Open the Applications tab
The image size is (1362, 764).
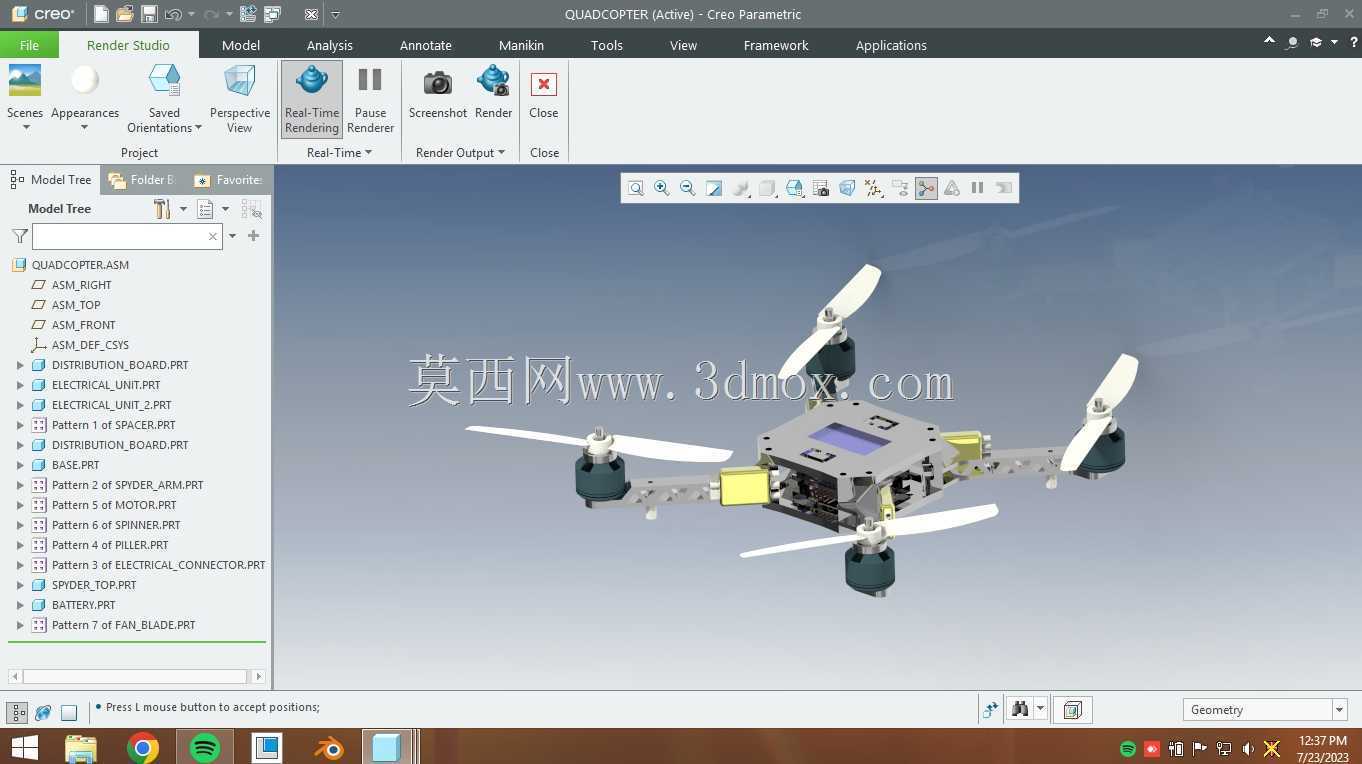coord(891,45)
